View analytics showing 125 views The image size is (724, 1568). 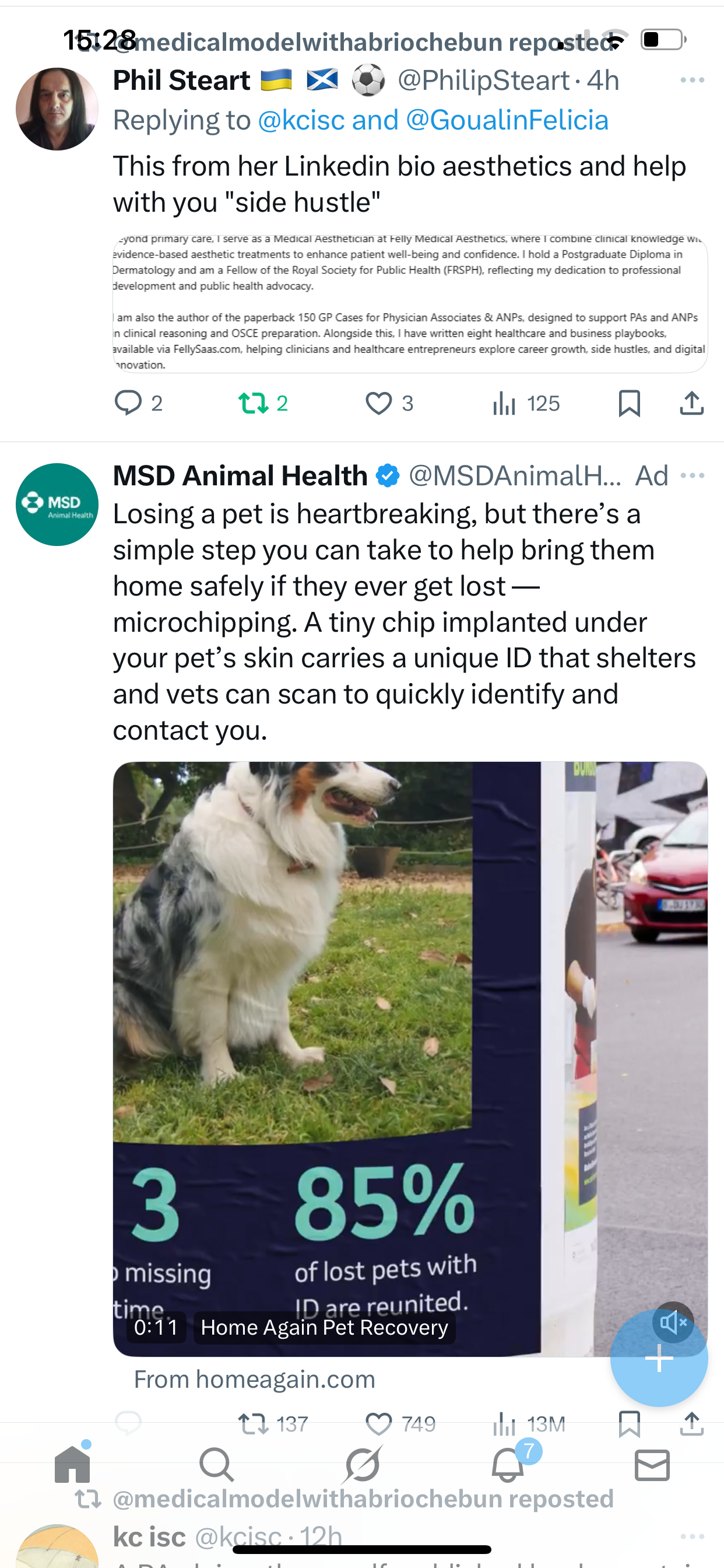(526, 403)
